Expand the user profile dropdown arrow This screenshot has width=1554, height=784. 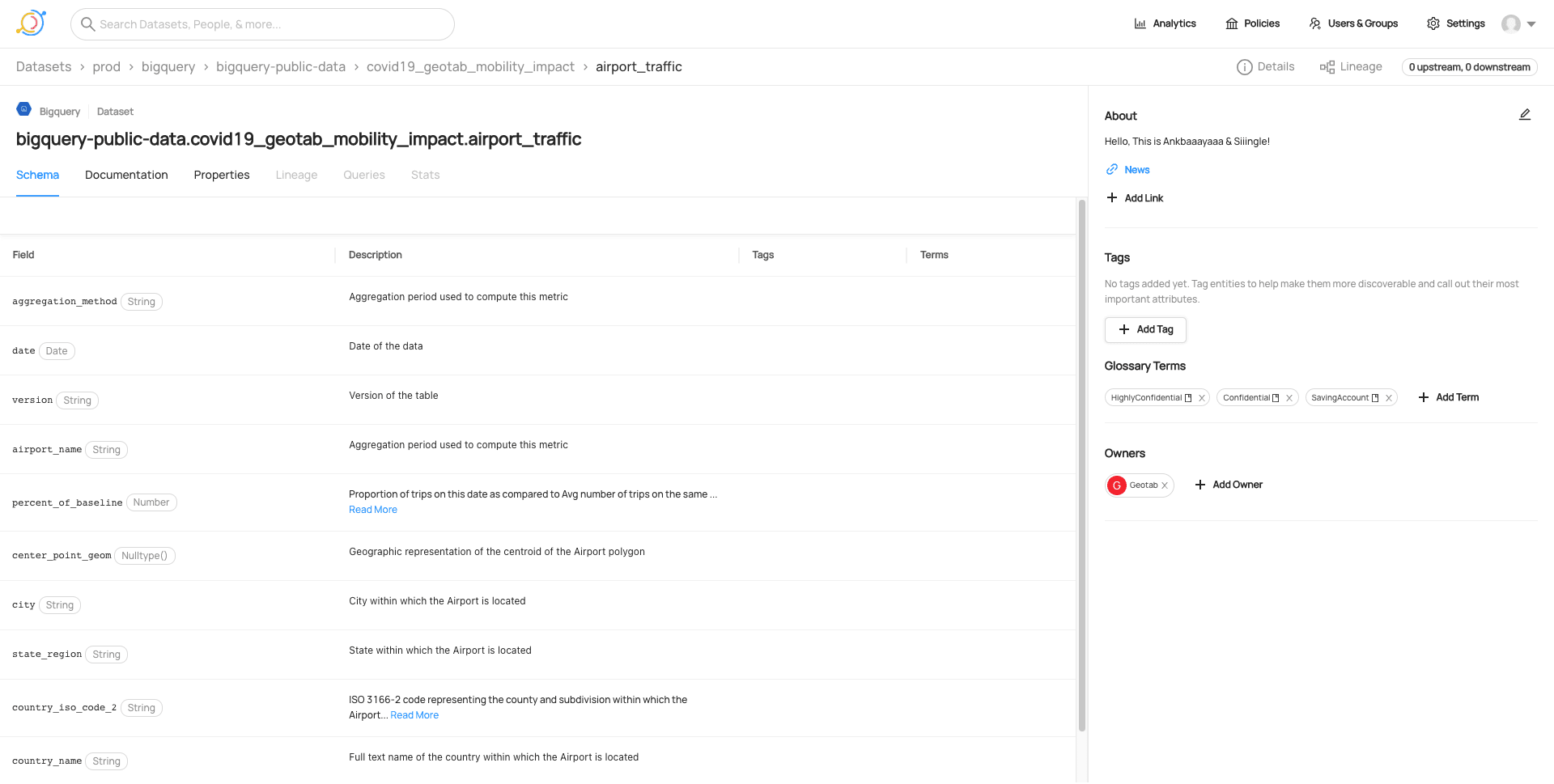tap(1531, 24)
